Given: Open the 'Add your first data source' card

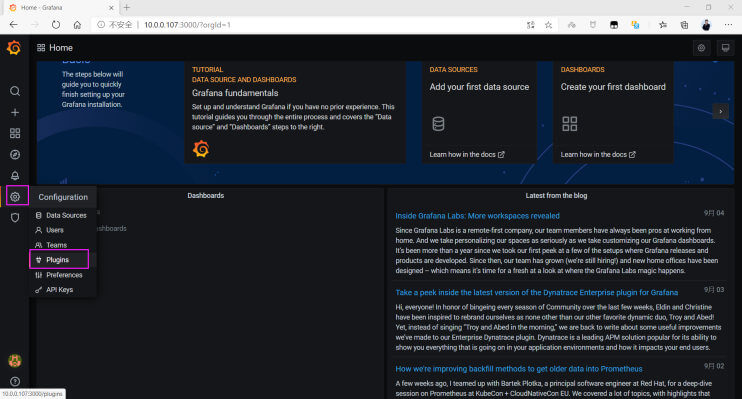Looking at the screenshot, I should click(479, 112).
